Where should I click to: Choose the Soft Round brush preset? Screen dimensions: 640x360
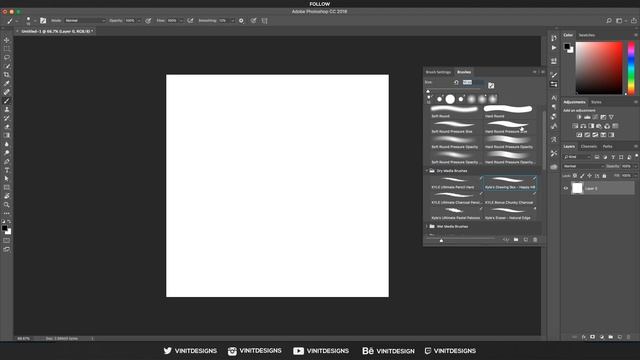(455, 111)
